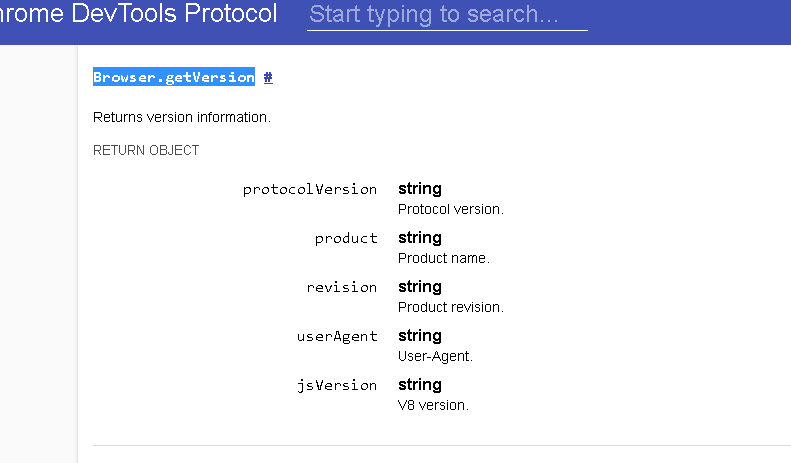The width and height of the screenshot is (791, 463).
Task: Select the "Product name." description text
Action: (444, 258)
